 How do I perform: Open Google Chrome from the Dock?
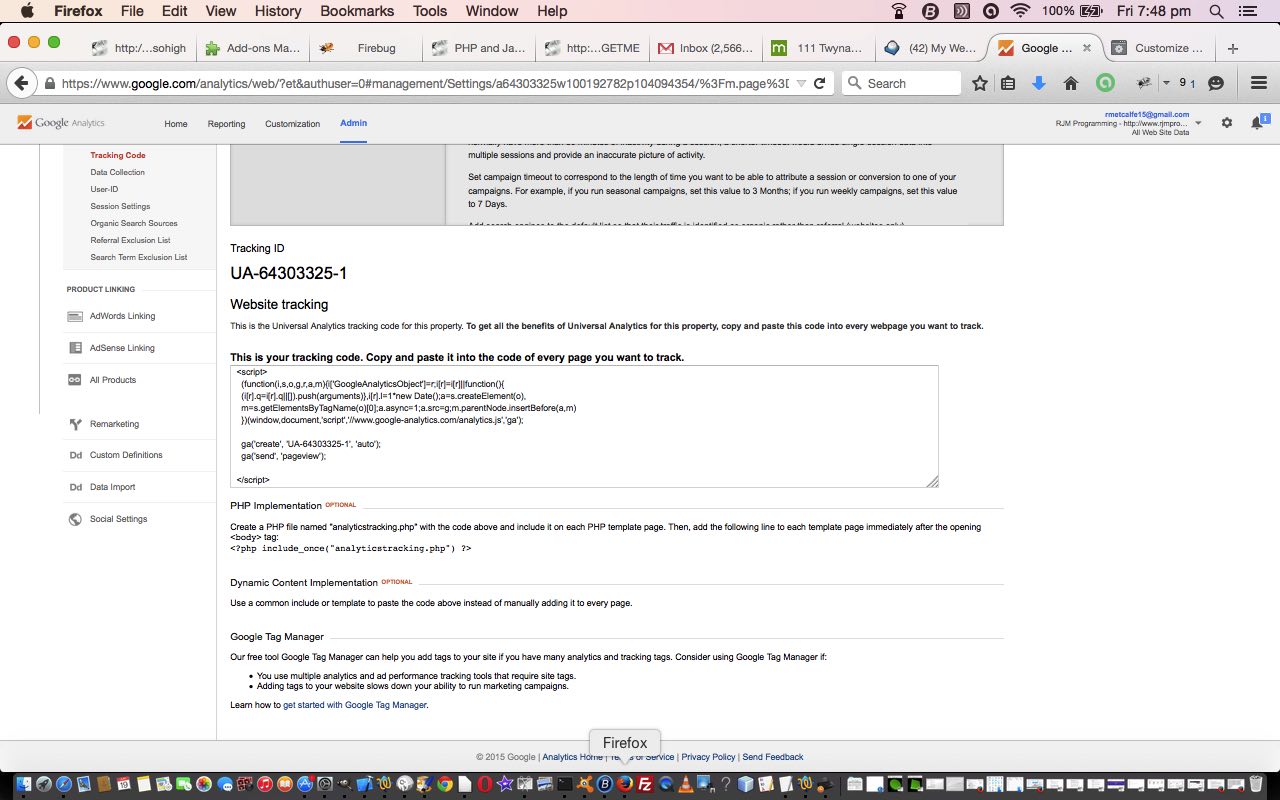tap(445, 785)
